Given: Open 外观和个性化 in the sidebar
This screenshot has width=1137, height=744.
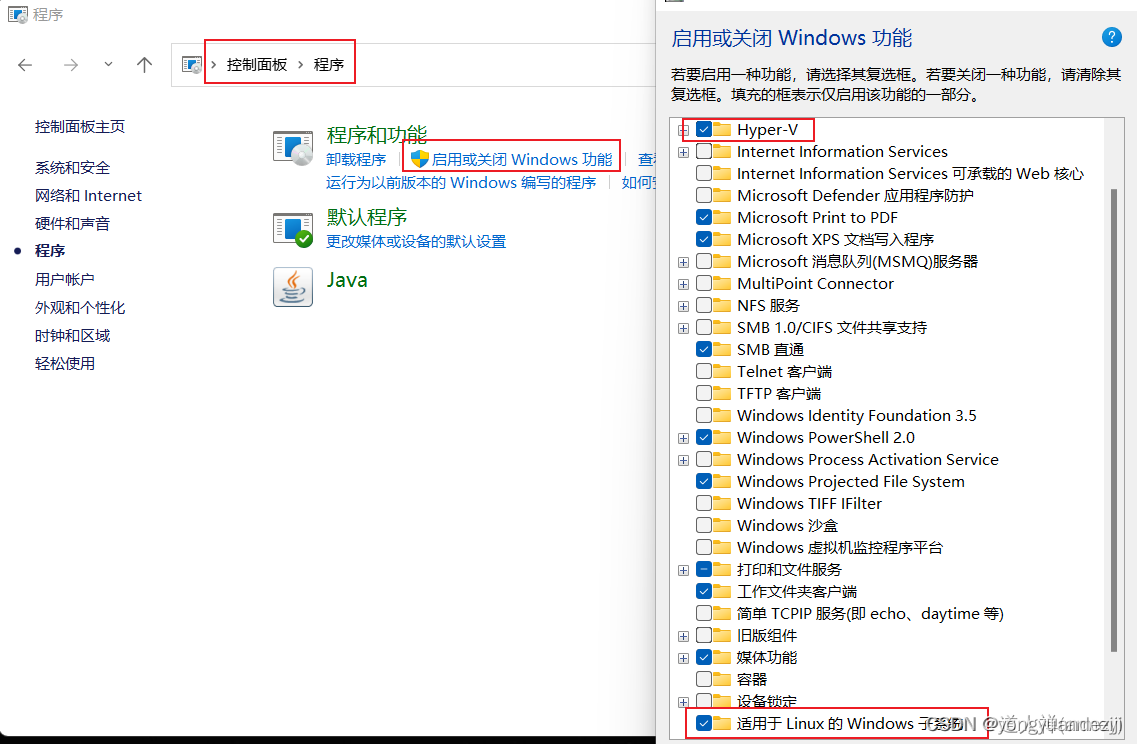Looking at the screenshot, I should click(x=80, y=307).
